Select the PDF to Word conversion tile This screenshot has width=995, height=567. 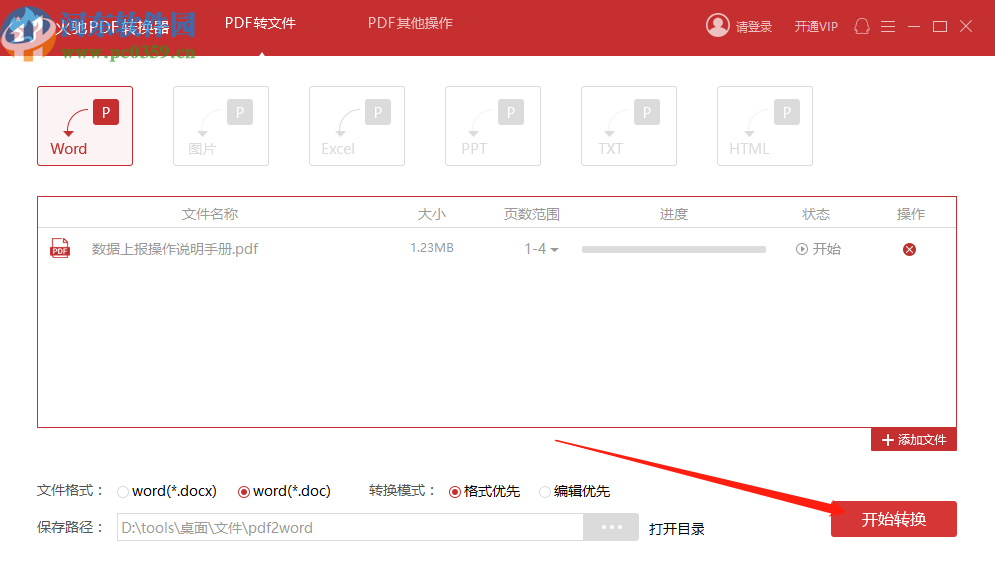[85, 126]
